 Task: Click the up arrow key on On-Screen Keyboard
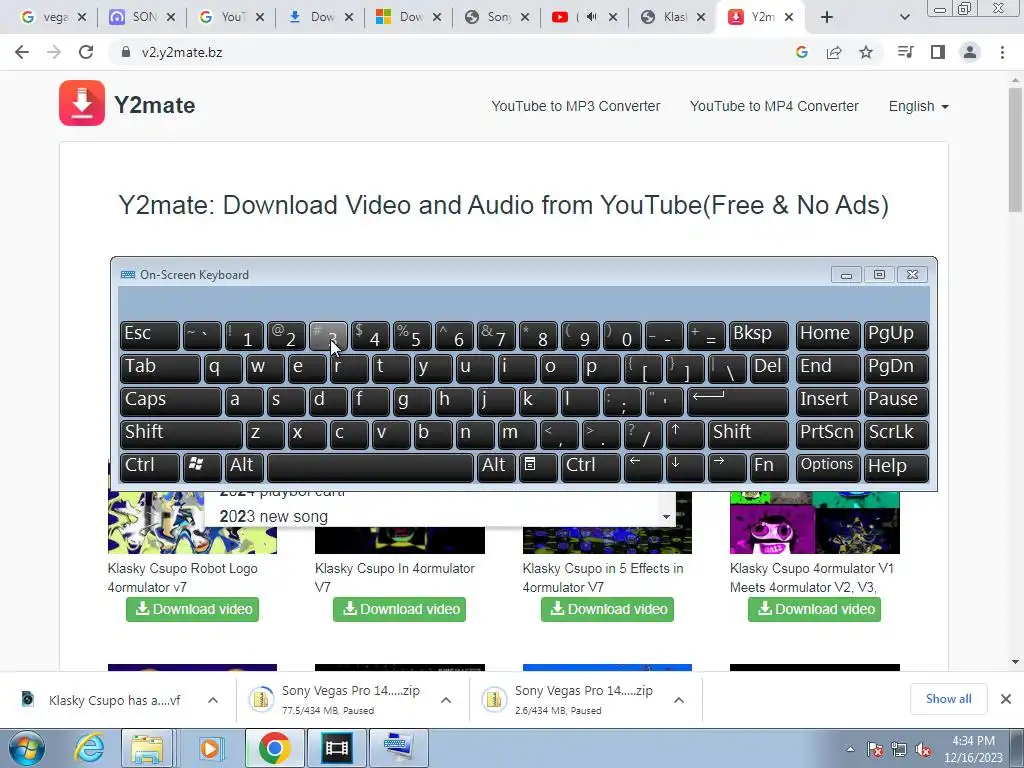coord(684,435)
